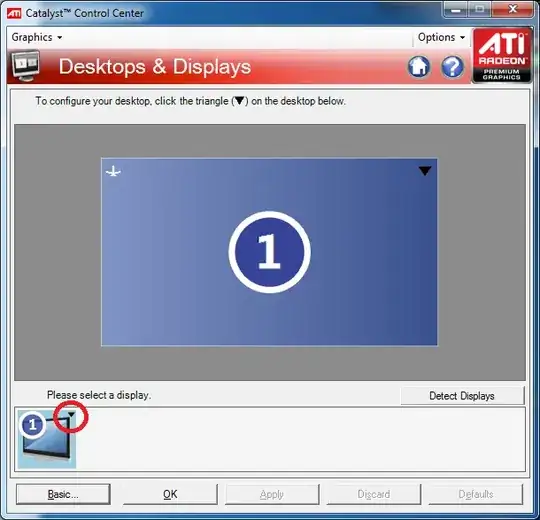The image size is (540, 520).
Task: Open Help with the question mark icon
Action: [x=452, y=66]
